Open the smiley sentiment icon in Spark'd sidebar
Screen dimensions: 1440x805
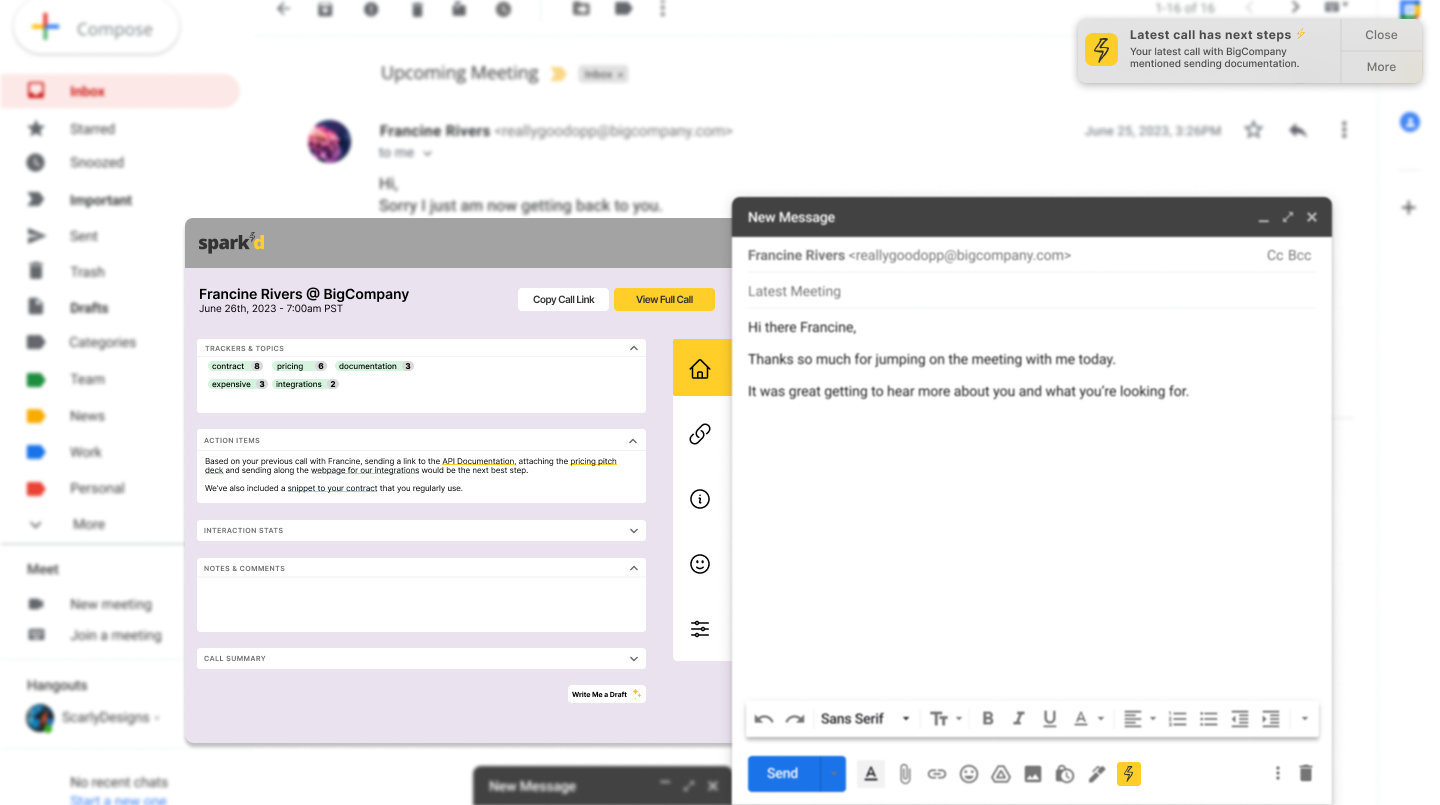(x=700, y=564)
